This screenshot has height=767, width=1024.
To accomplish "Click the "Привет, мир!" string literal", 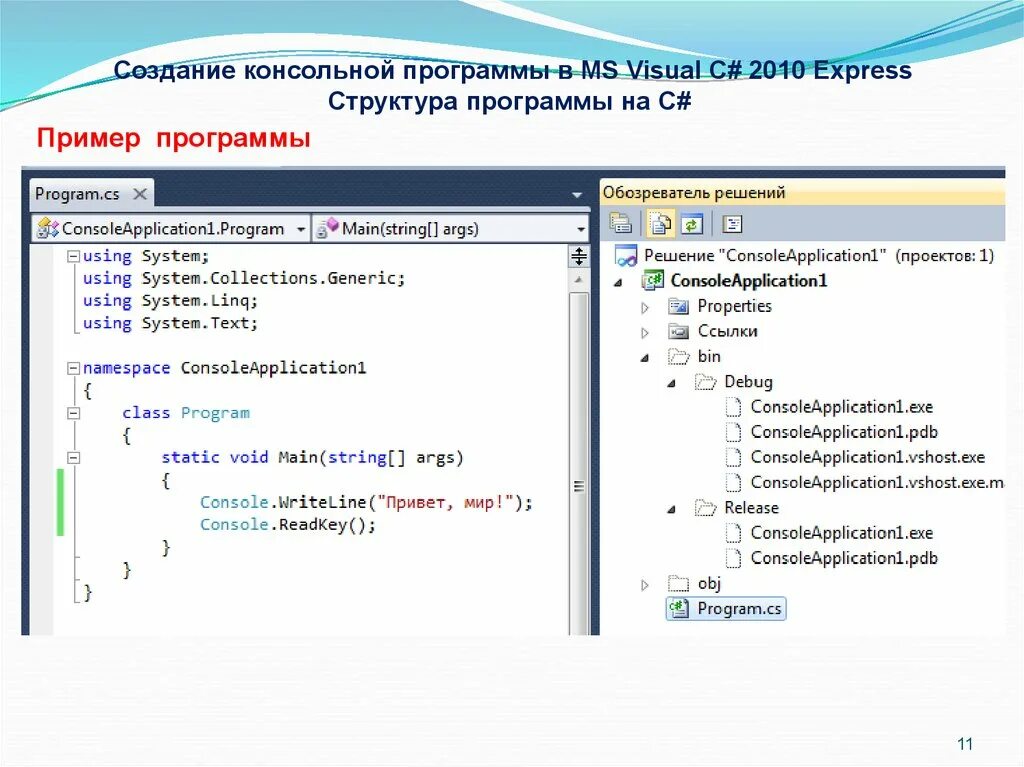I will pos(444,502).
